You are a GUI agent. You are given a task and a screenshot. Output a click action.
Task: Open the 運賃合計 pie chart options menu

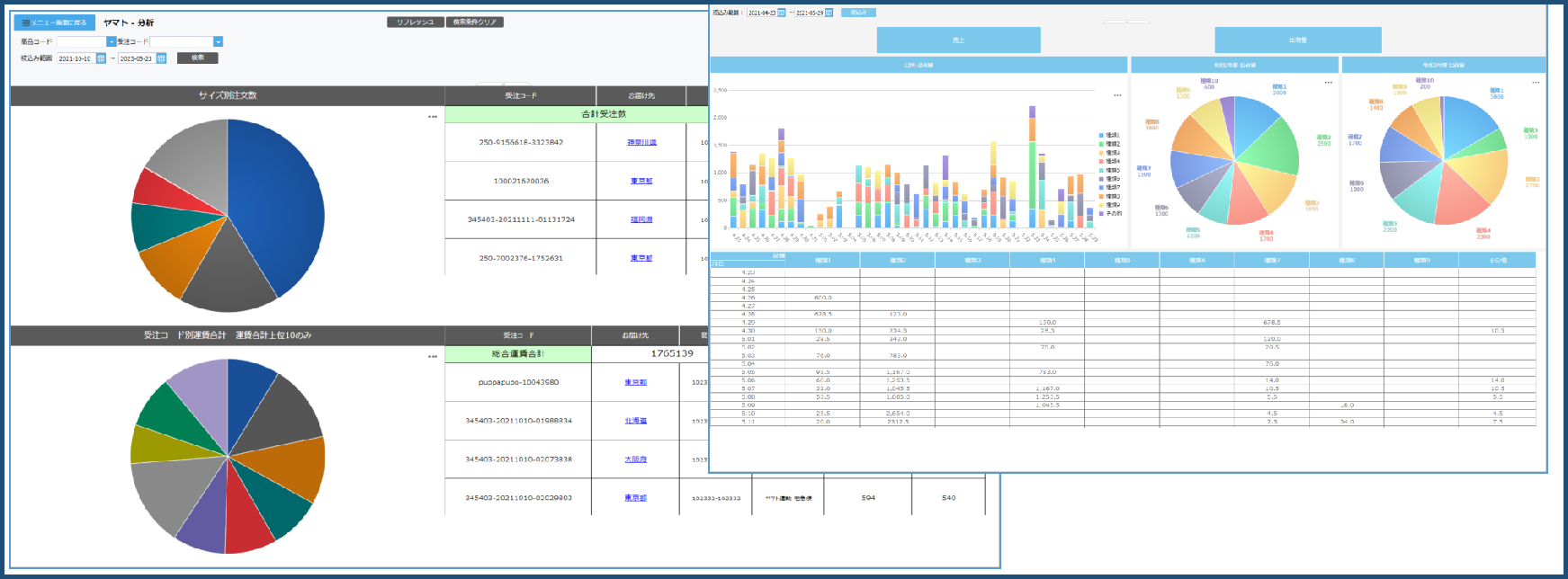433,357
